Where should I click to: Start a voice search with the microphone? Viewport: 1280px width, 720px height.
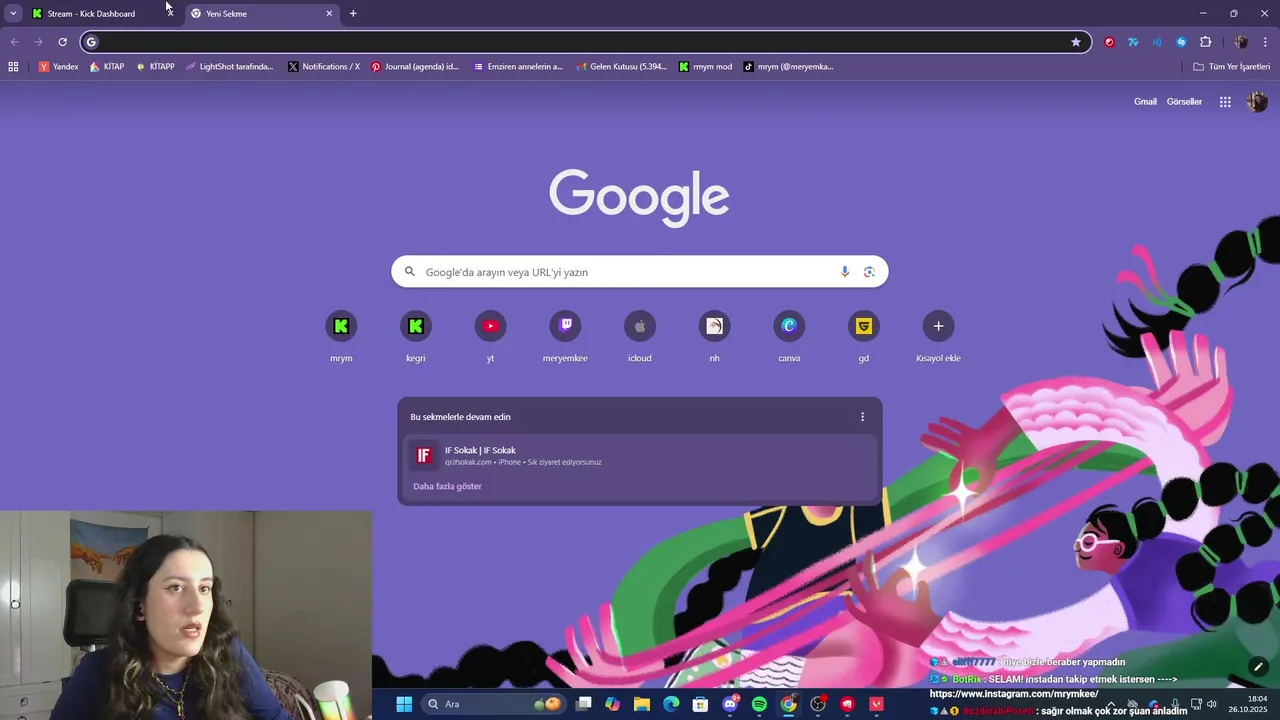[845, 272]
